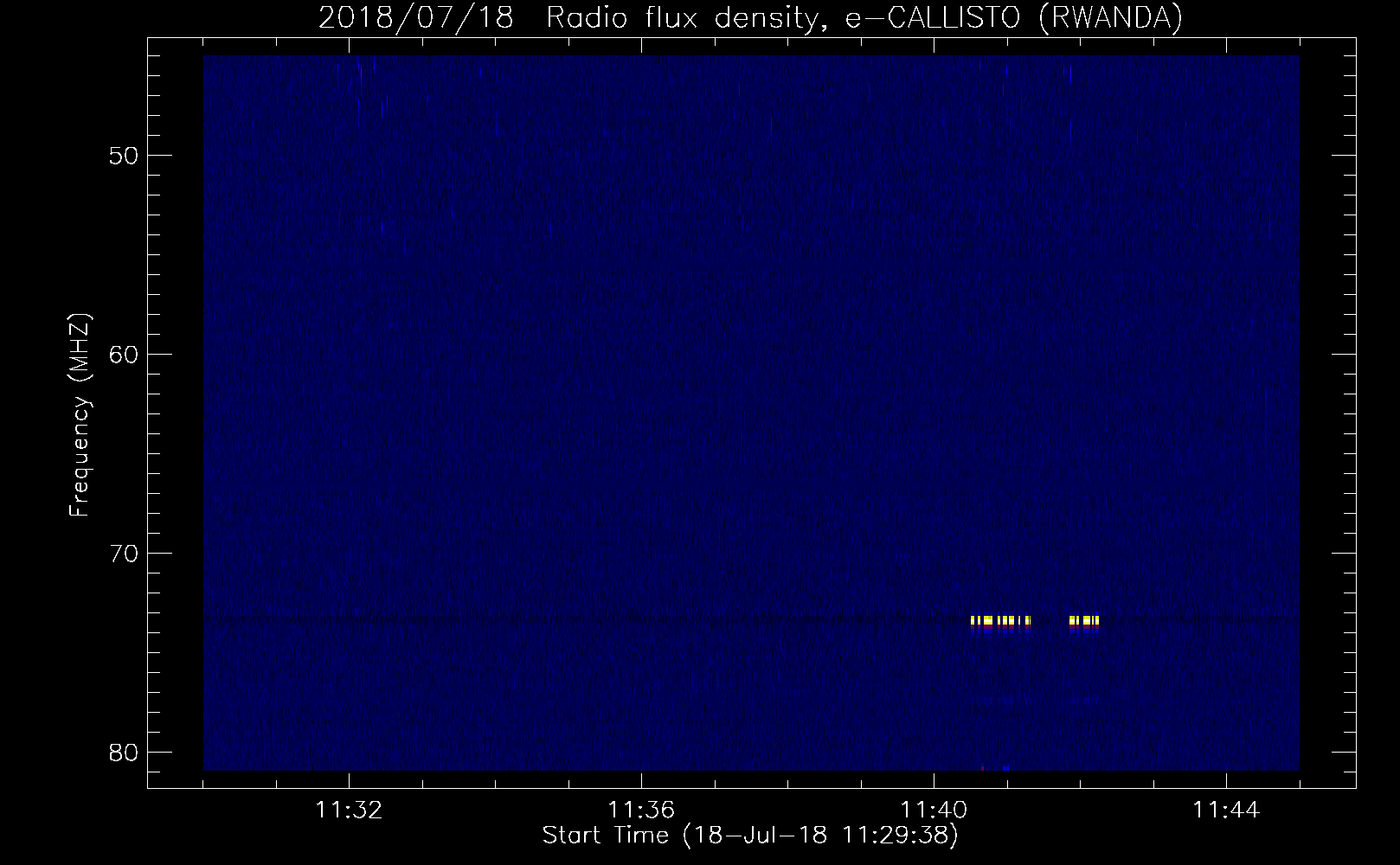This screenshot has height=865, width=1400.
Task: Click the shorter bright burst near 11:42
Action: pyautogui.click(x=1084, y=624)
